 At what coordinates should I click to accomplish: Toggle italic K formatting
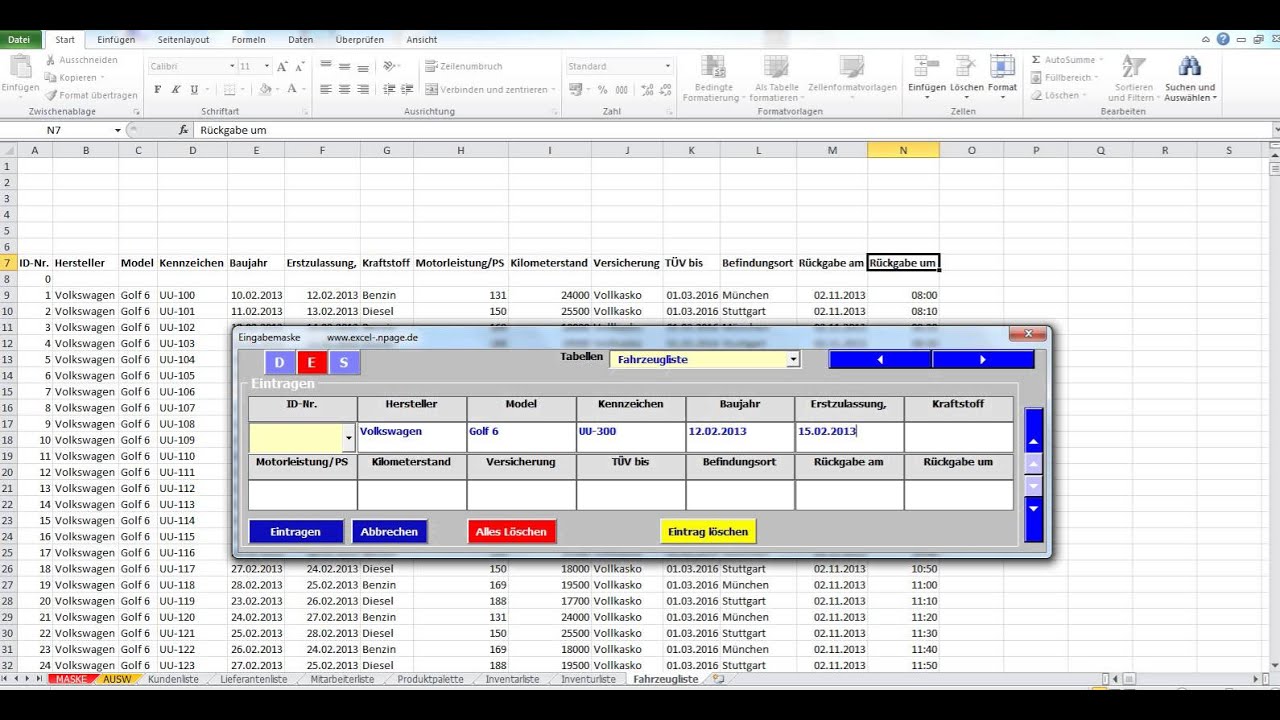point(176,89)
